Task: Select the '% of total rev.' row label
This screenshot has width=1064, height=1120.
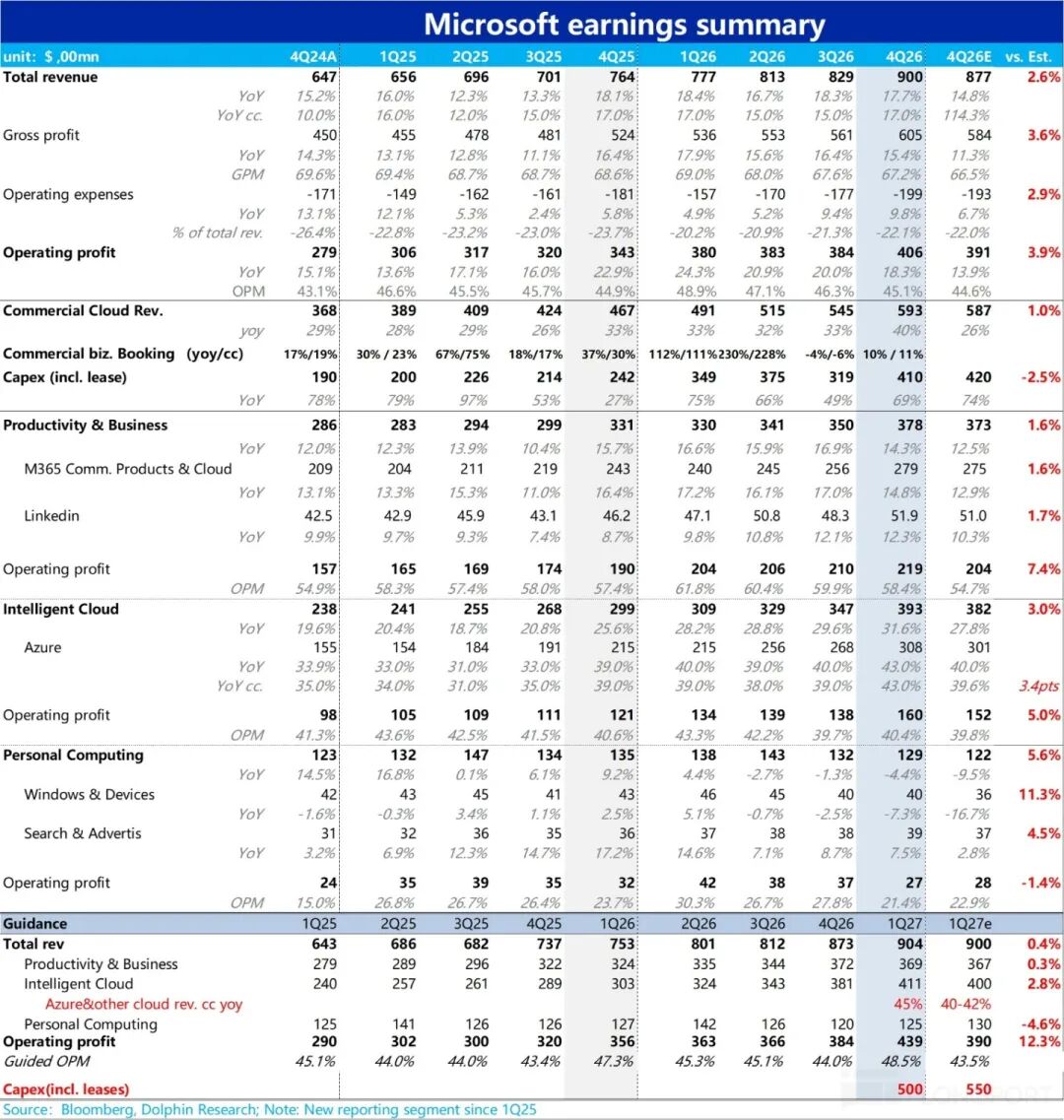Action: coord(218,232)
